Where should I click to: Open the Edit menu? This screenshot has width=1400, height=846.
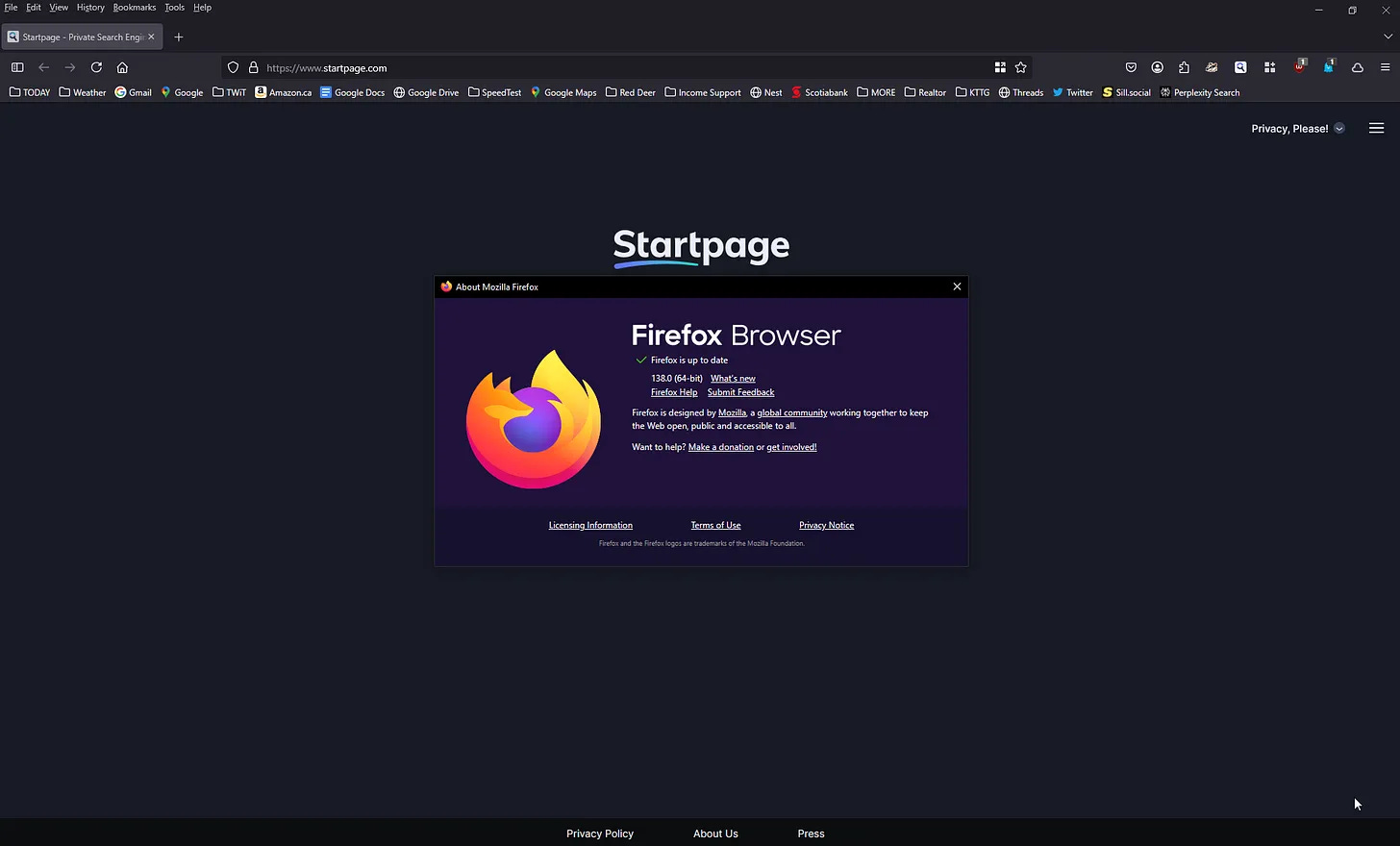34,7
